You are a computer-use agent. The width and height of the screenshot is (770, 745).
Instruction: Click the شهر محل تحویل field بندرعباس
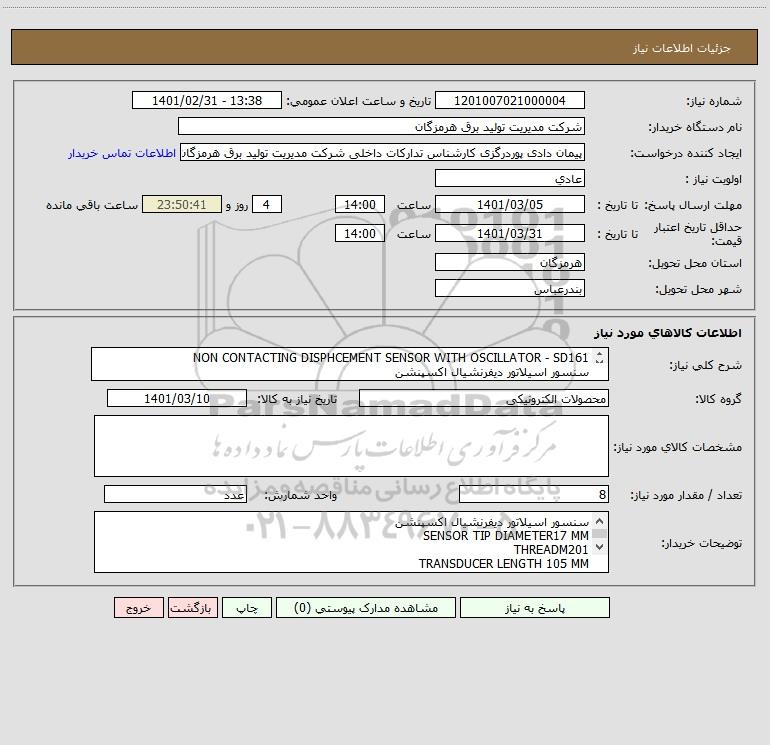point(510,288)
